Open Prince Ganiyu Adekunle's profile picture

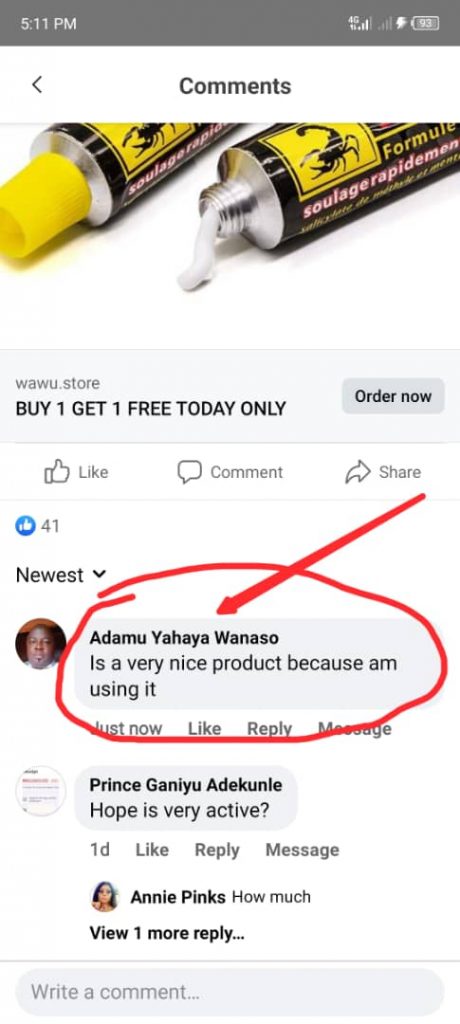(x=41, y=790)
